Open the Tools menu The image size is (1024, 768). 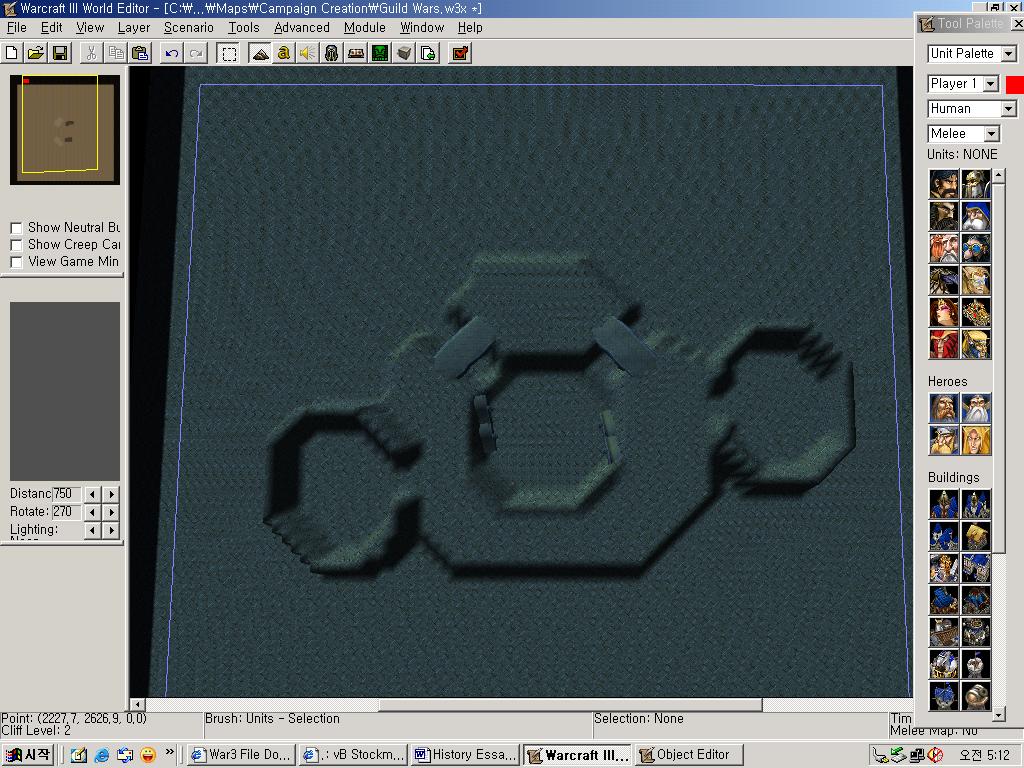click(244, 27)
